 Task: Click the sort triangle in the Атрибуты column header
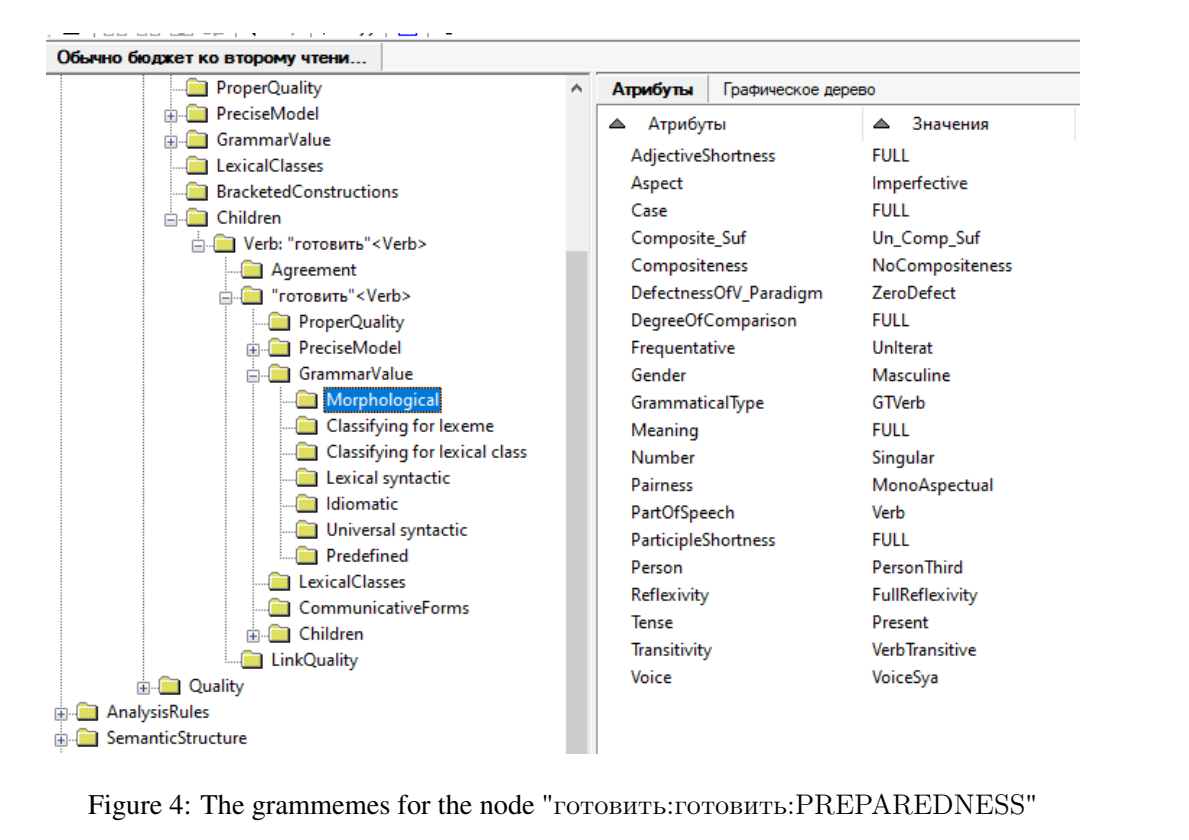[x=617, y=124]
